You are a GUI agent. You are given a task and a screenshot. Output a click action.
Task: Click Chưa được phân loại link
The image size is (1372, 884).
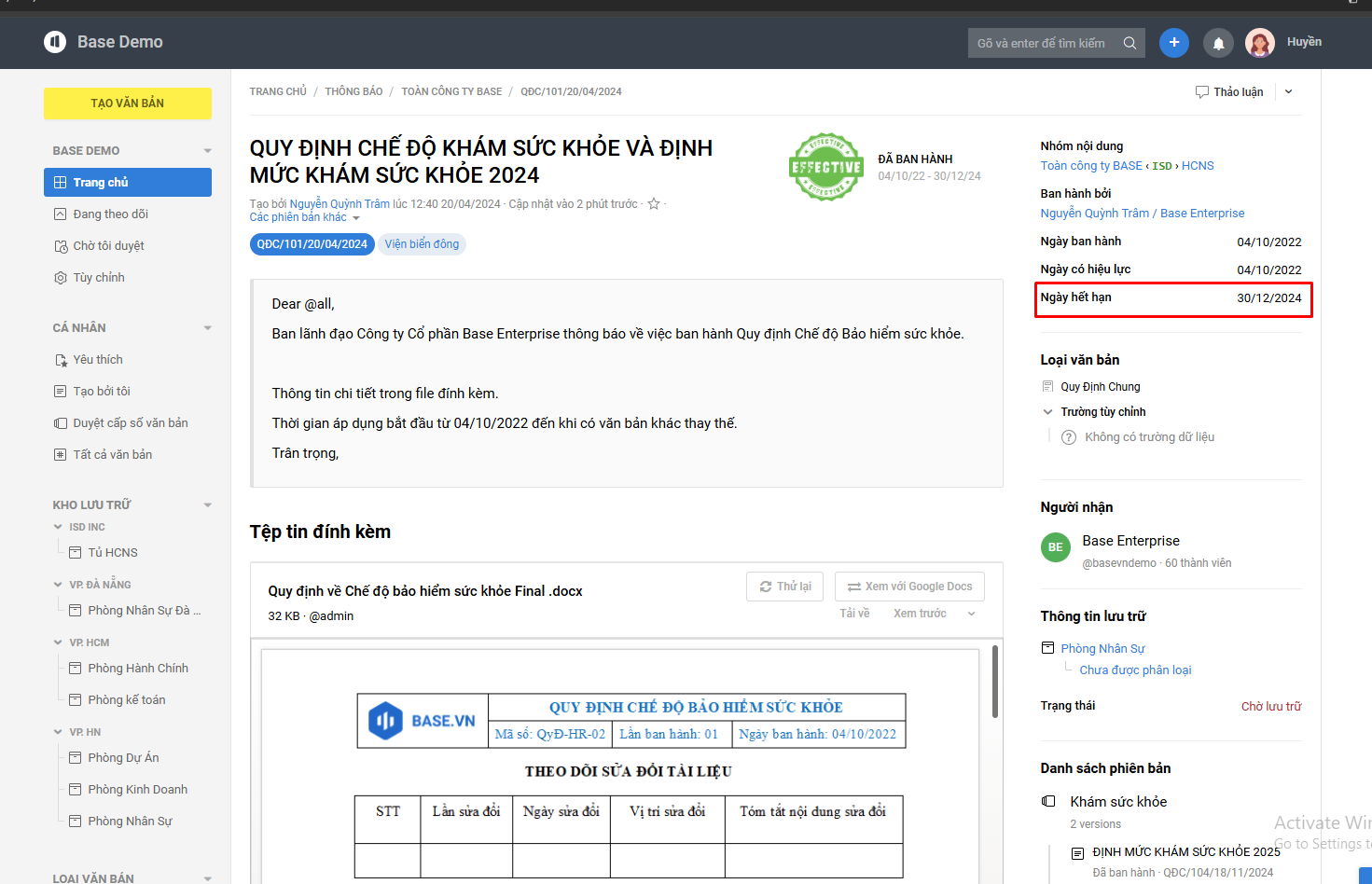pos(1135,670)
